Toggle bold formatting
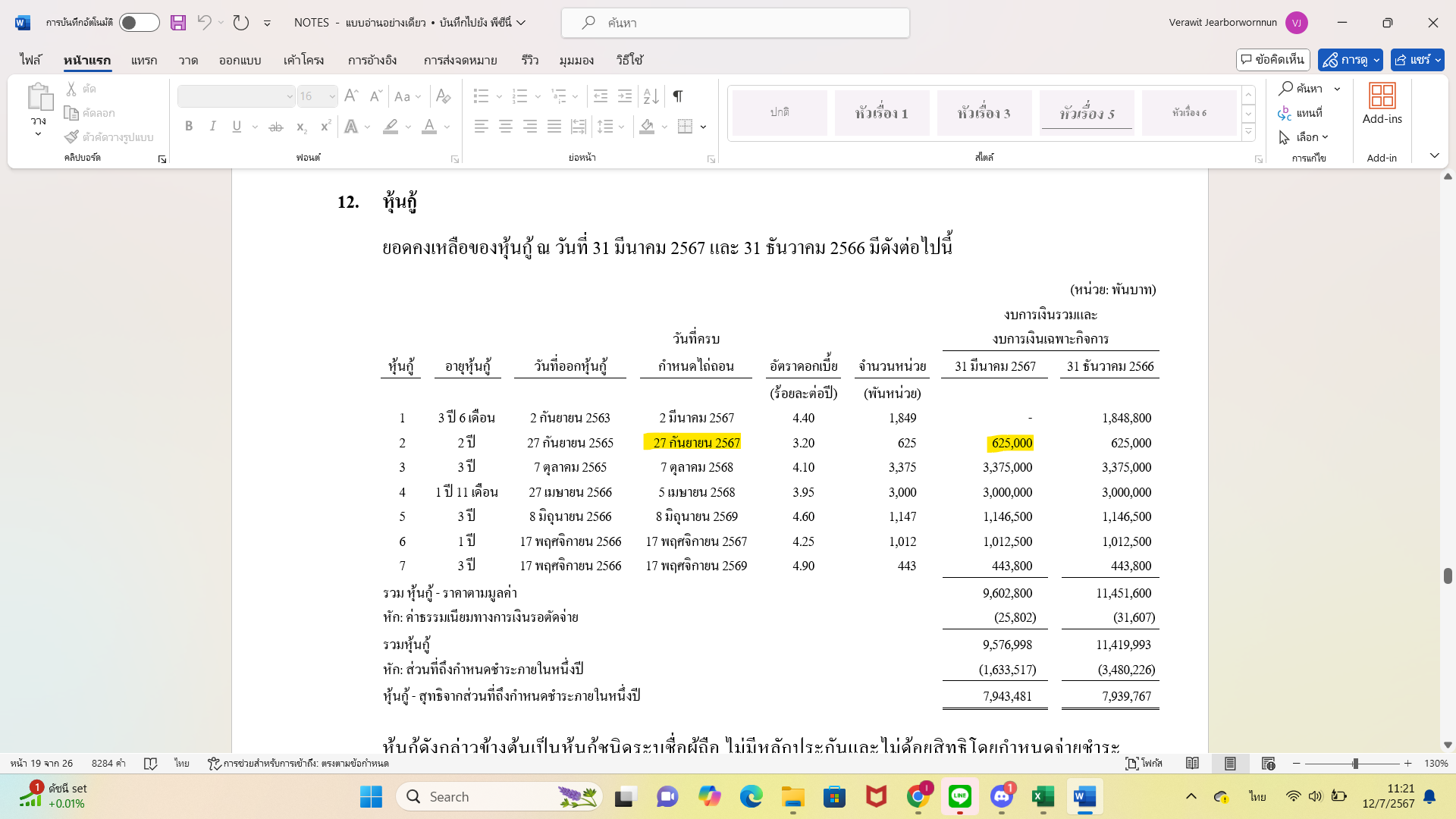Screen dimensions: 1456x819 pyautogui.click(x=189, y=127)
